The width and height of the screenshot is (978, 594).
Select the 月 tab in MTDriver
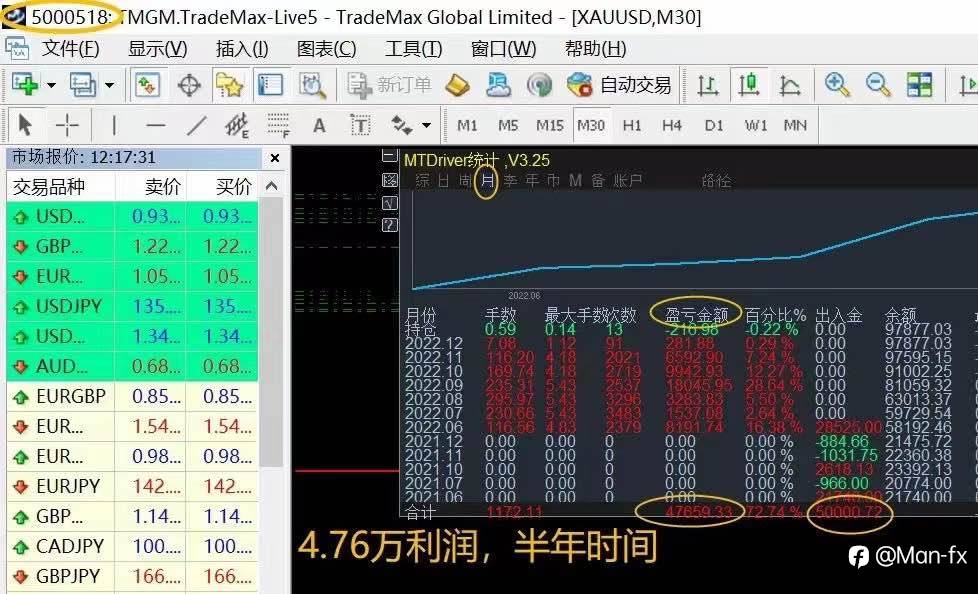pos(487,182)
